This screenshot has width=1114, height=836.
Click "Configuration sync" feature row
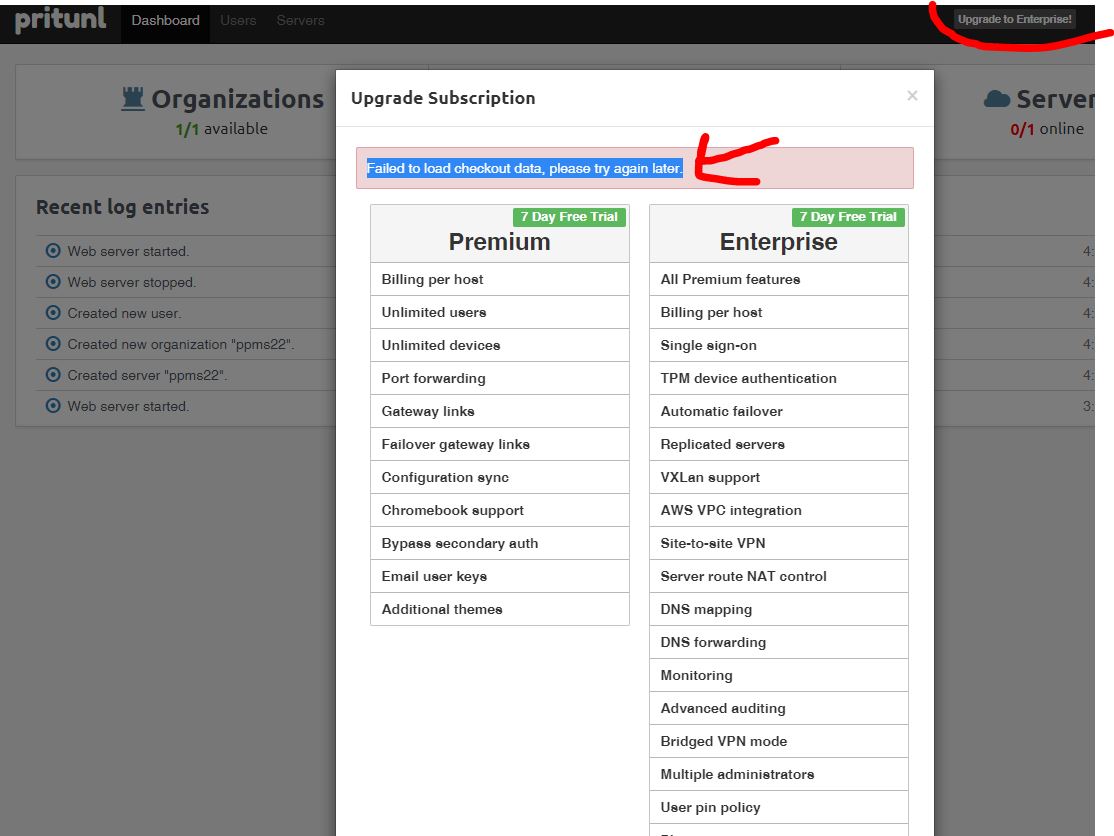tap(499, 477)
